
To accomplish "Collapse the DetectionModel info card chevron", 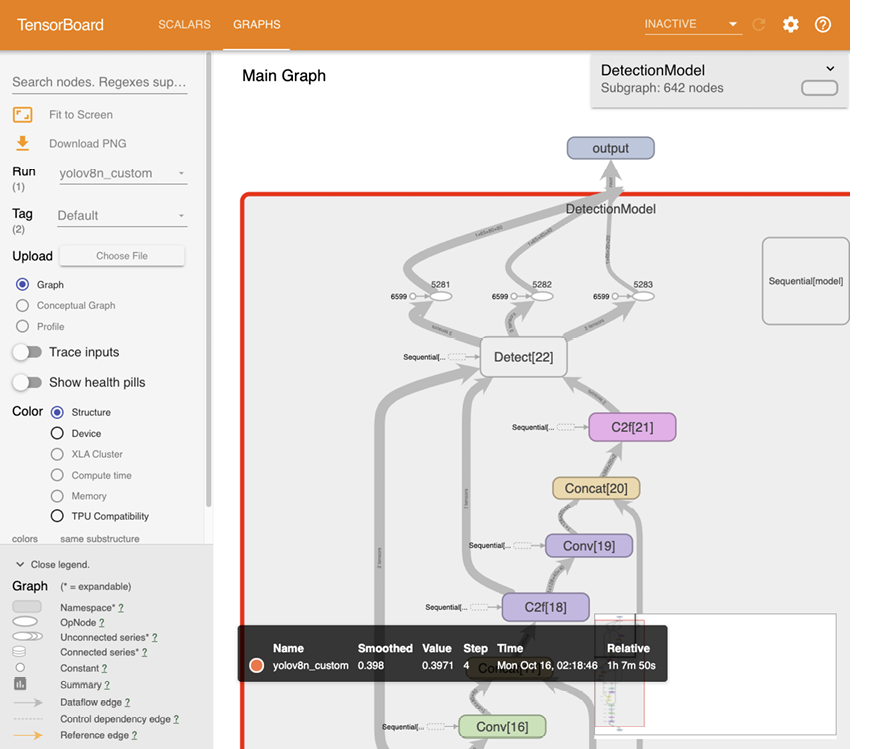I will 830,69.
